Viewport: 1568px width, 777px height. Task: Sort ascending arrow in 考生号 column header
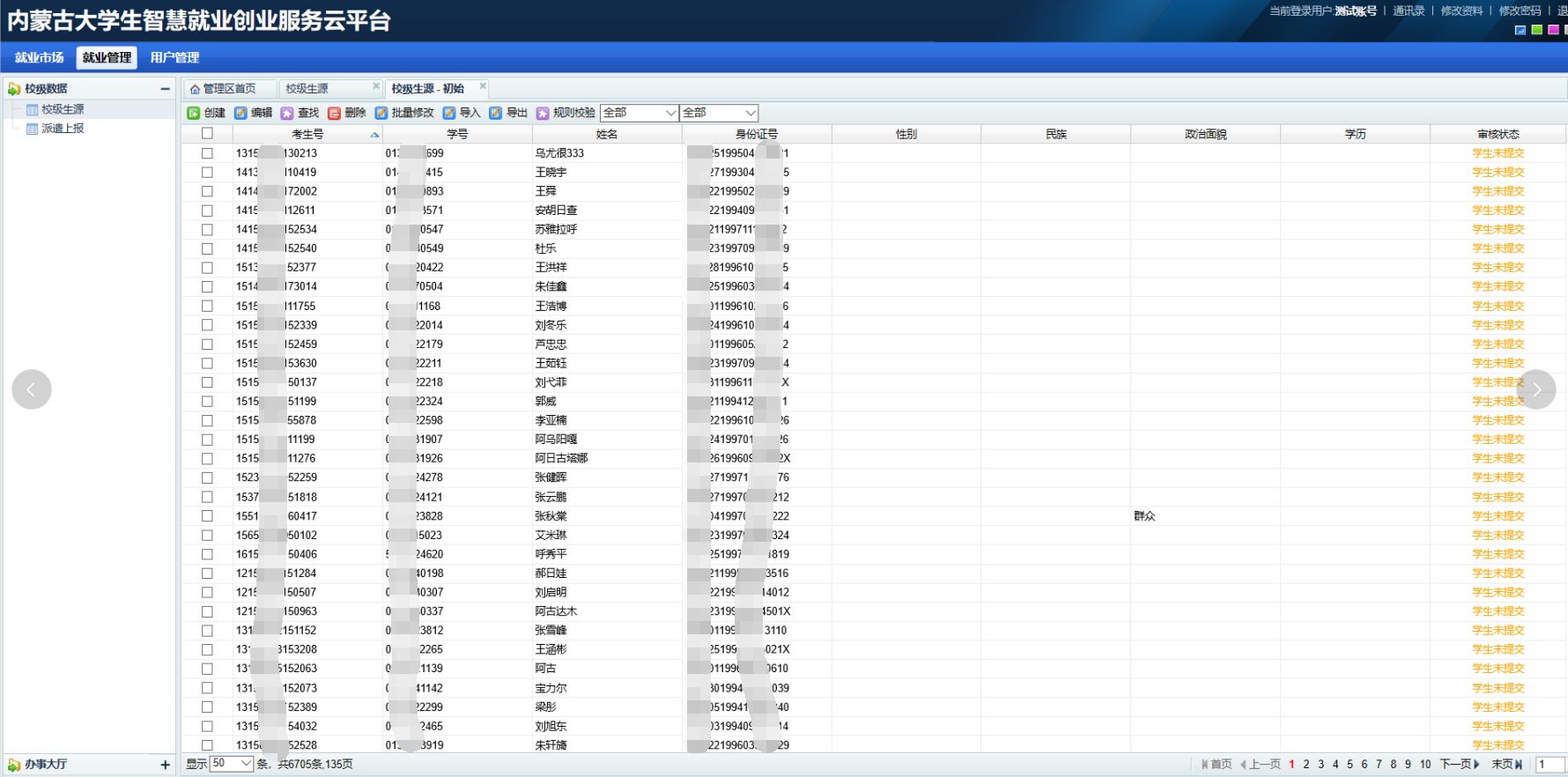tap(374, 135)
